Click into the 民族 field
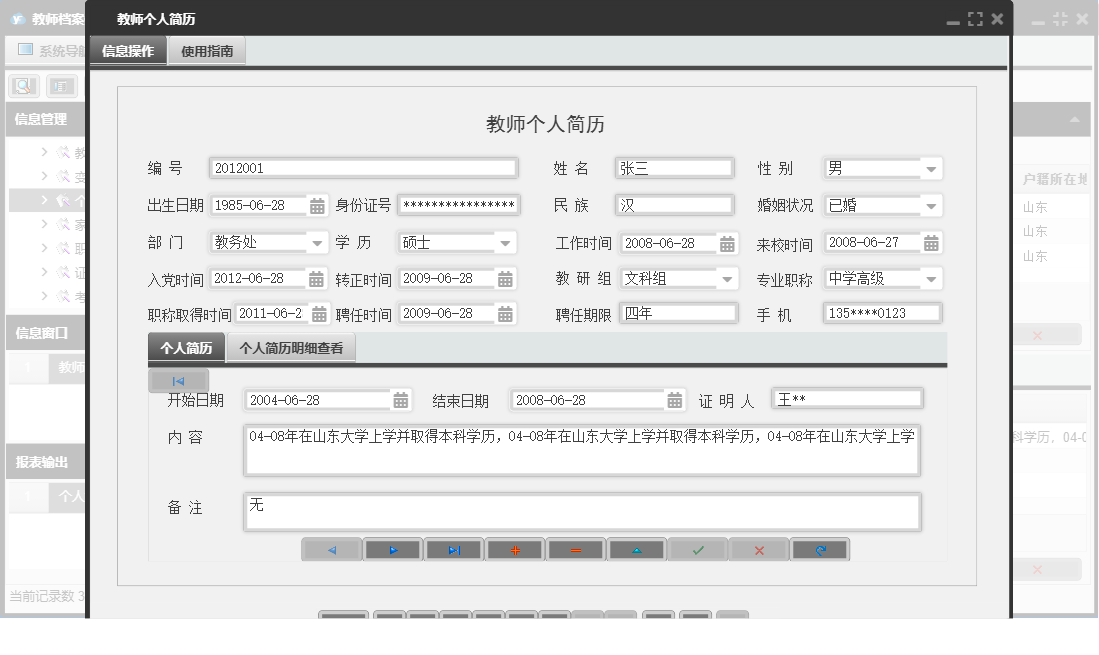Image resolution: width=1099 pixels, height=655 pixels. [x=674, y=205]
